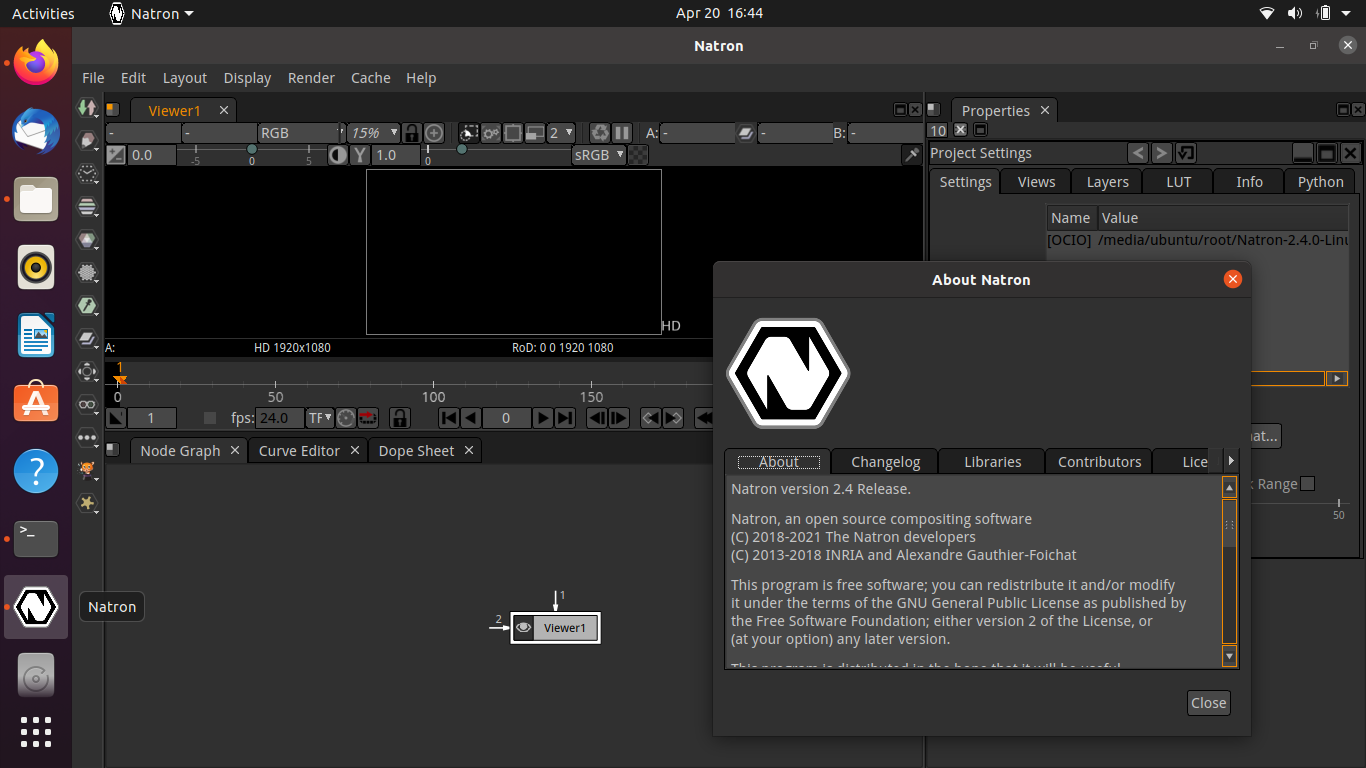Image resolution: width=1366 pixels, height=768 pixels.
Task: Switch to the Curve Editor tab
Action: pyautogui.click(x=299, y=451)
